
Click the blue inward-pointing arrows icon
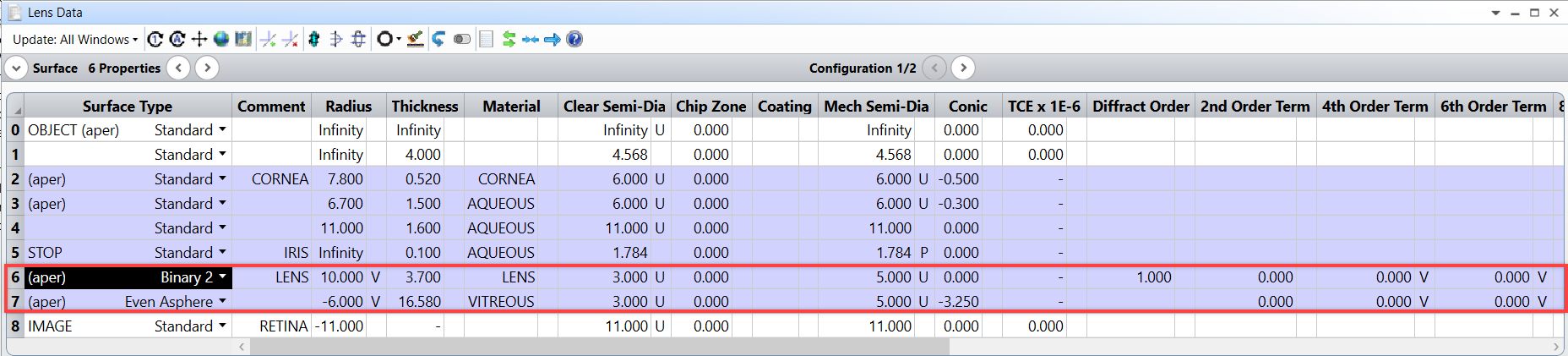click(x=531, y=39)
